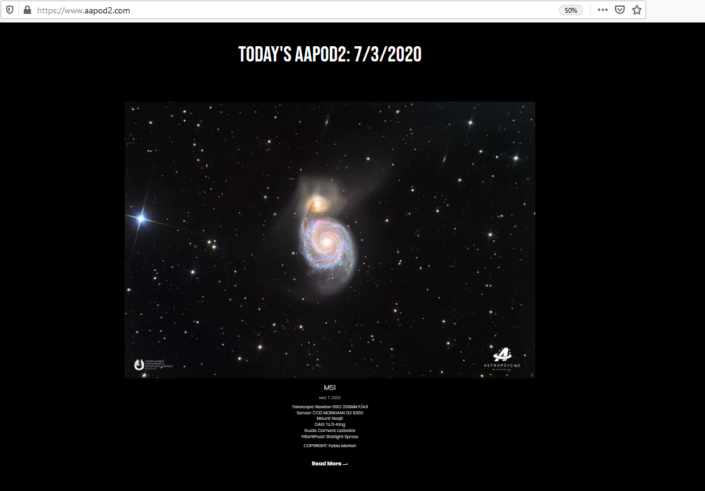The image size is (705, 491).
Task: Click the Telescope Newton GSO text line
Action: pos(330,406)
